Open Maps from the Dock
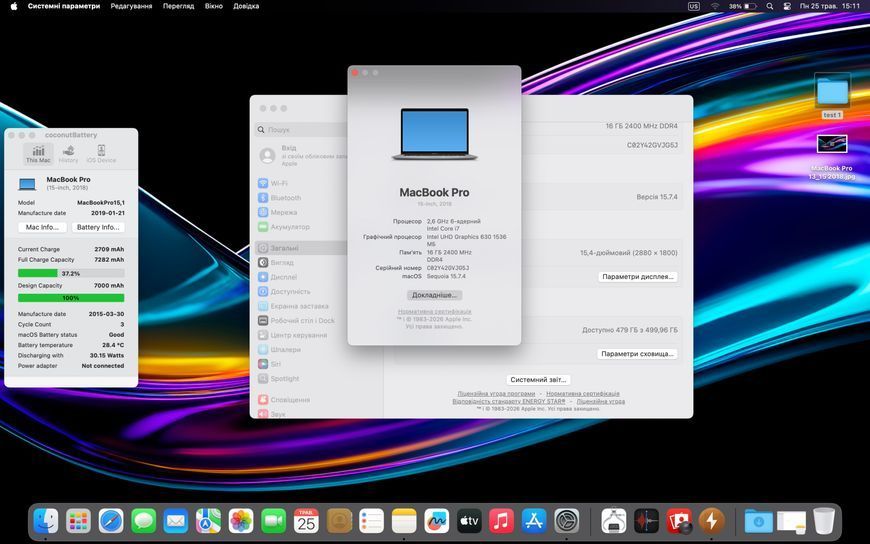 [209, 521]
